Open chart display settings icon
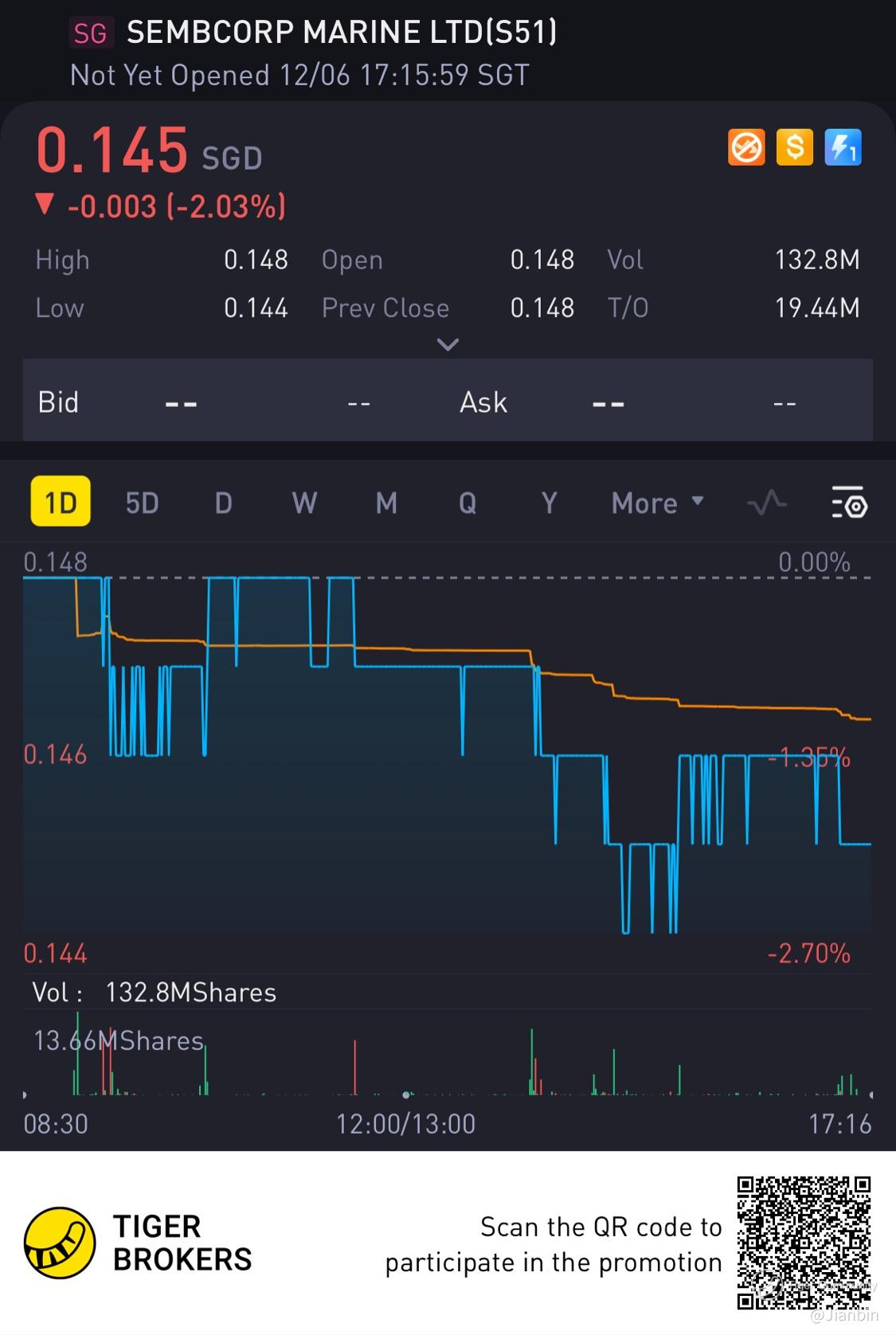The height and width of the screenshot is (1335, 896). 849,503
